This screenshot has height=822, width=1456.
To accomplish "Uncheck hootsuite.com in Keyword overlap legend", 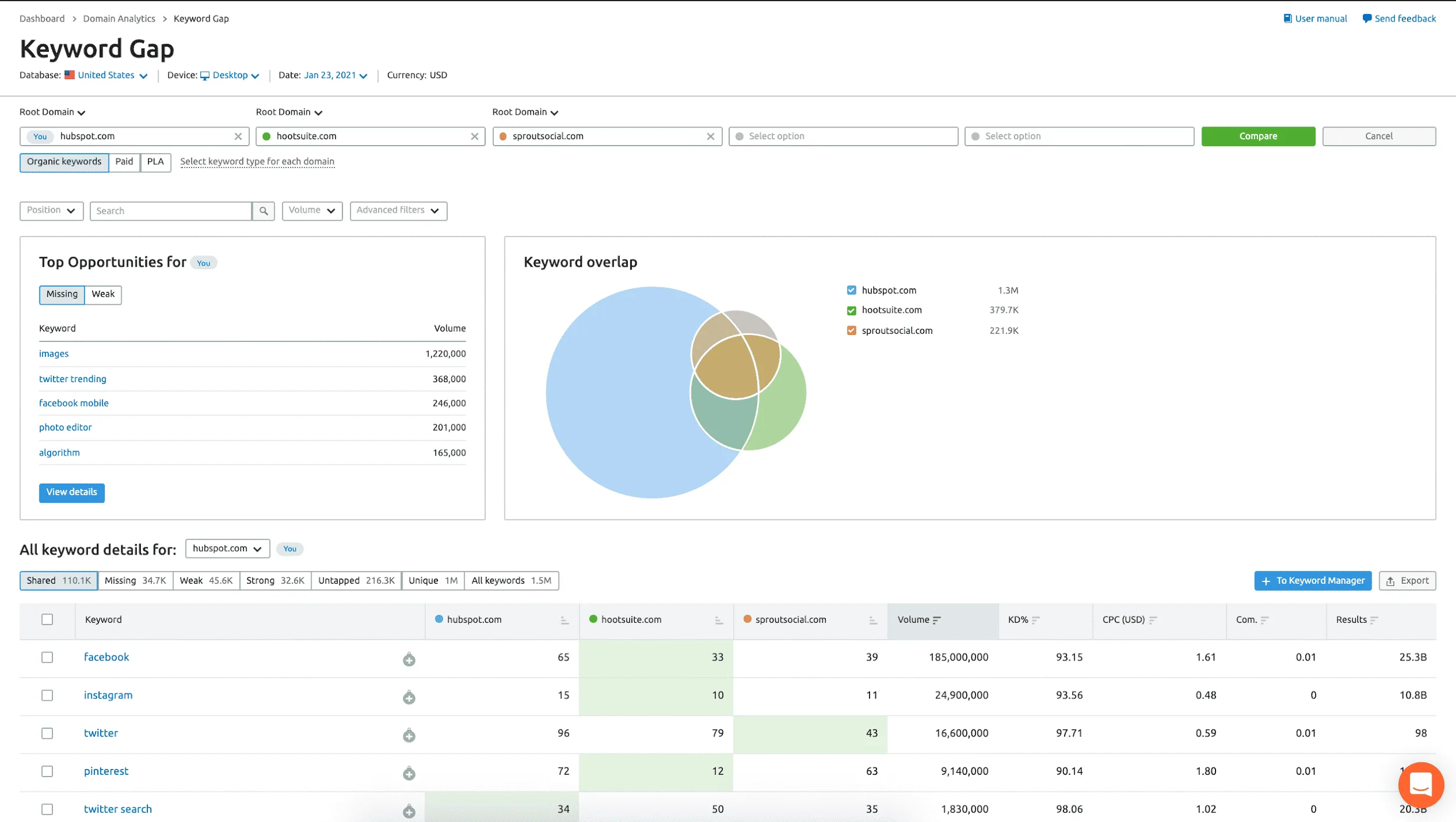I will point(851,311).
